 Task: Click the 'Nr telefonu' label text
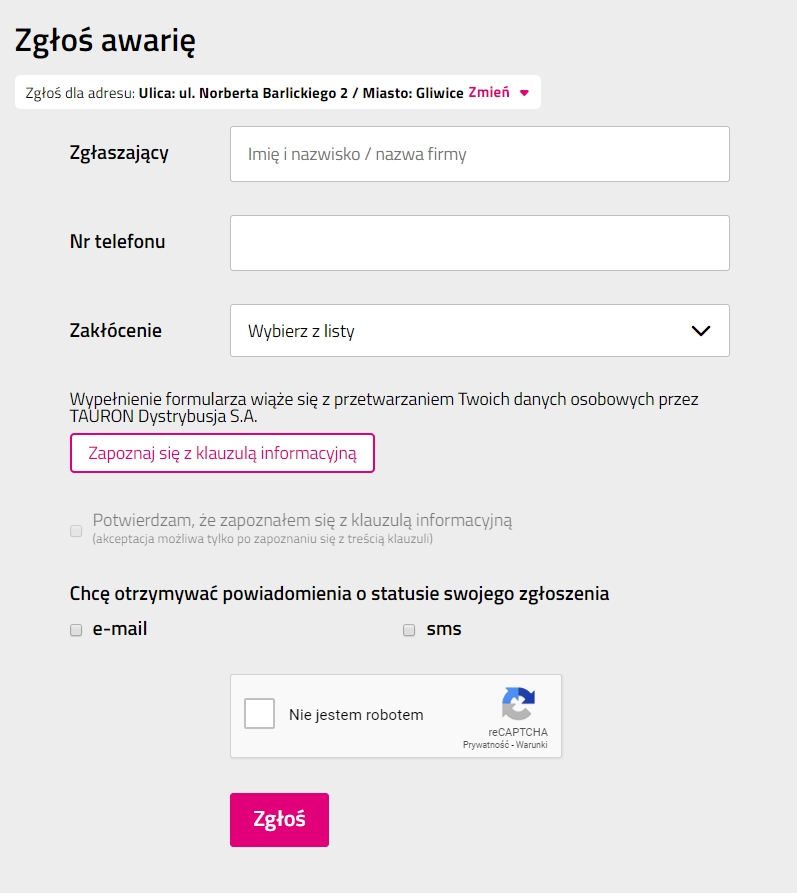tap(118, 242)
